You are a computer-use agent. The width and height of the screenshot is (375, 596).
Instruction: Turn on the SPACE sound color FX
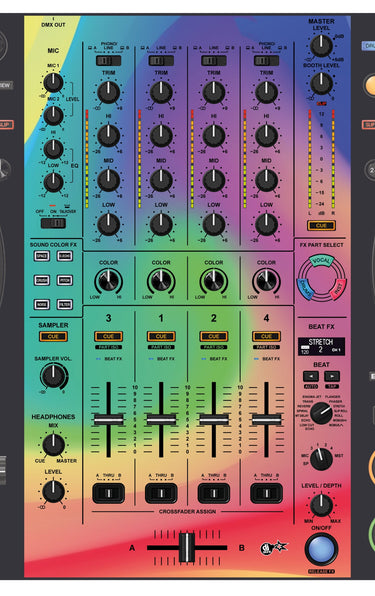(x=42, y=256)
